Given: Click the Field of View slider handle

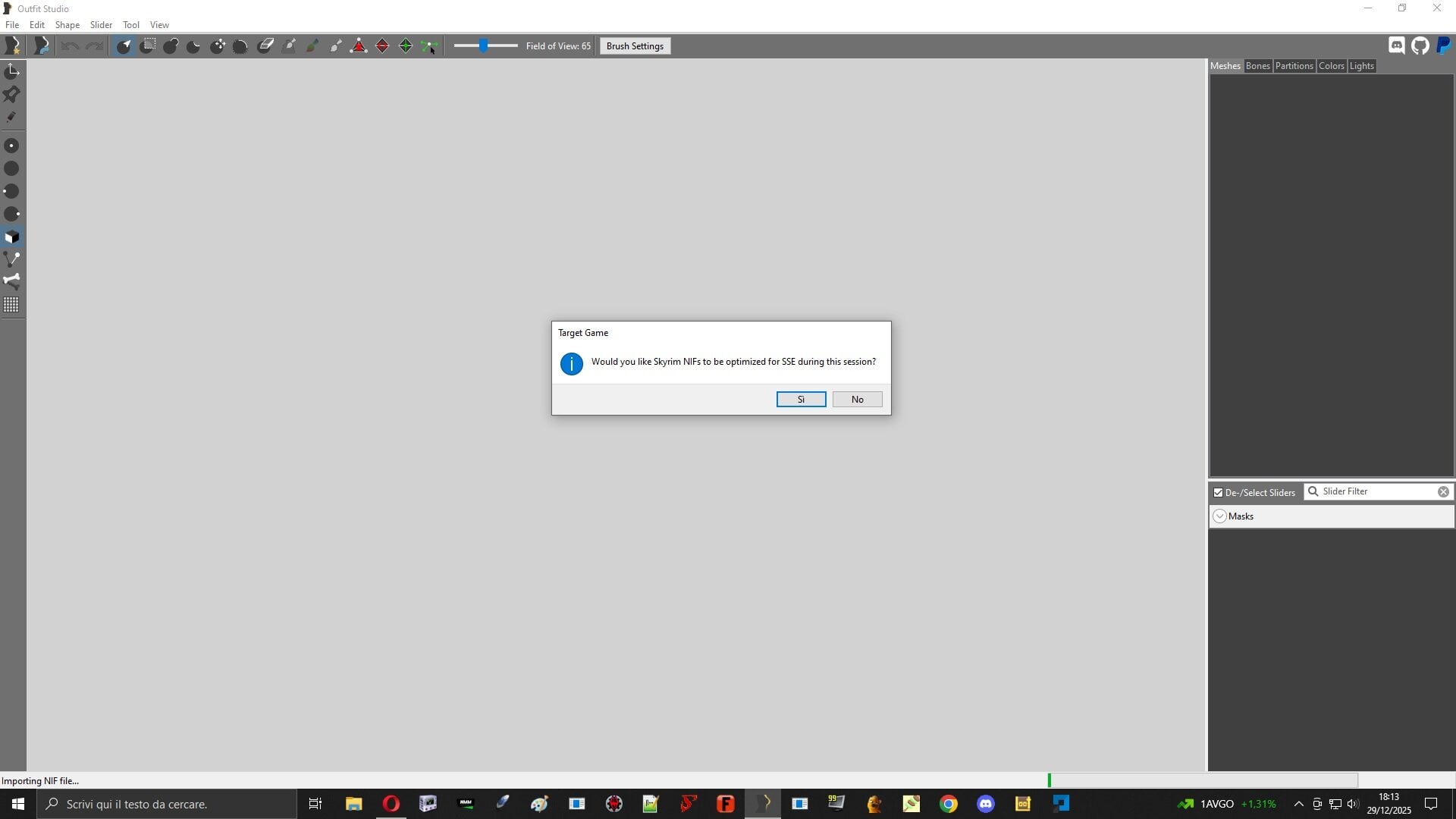Looking at the screenshot, I should 483,46.
